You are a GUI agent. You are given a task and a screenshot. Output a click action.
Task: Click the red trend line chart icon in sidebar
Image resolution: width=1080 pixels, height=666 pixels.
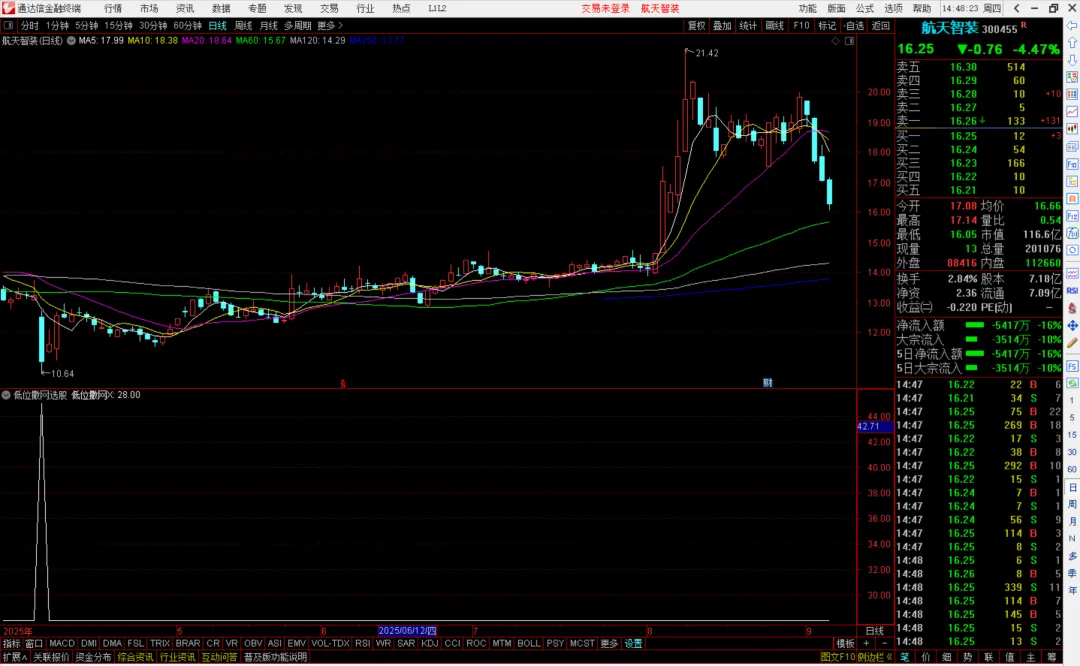pos(1072,112)
